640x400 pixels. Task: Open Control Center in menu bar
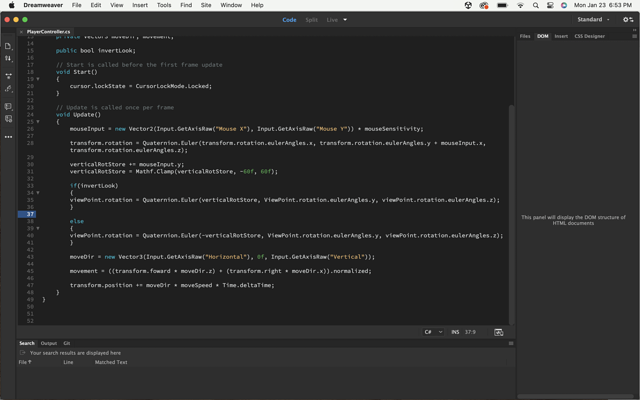tap(550, 5)
